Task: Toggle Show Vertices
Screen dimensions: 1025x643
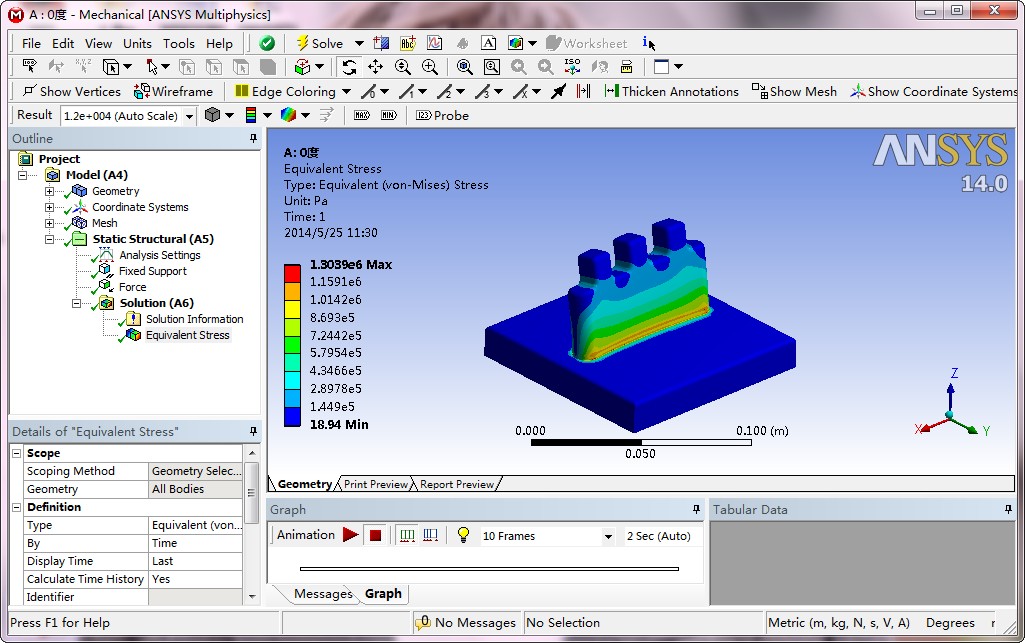Action: coord(72,91)
